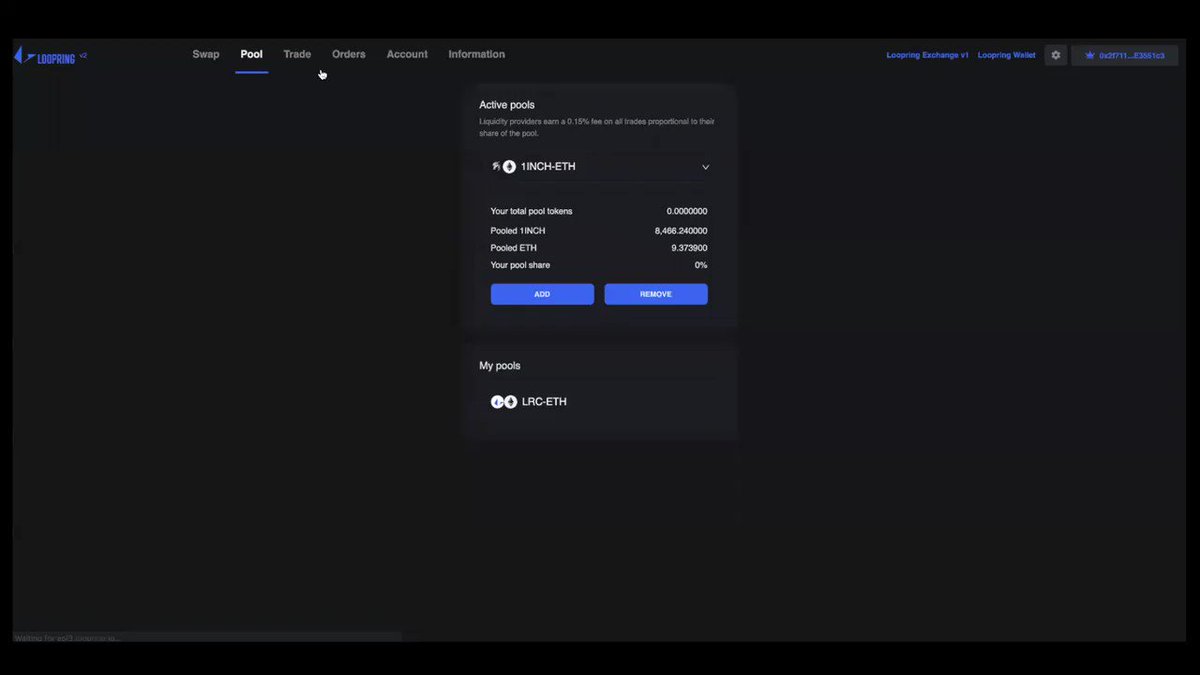
Task: View the Information tab
Action: (x=476, y=54)
